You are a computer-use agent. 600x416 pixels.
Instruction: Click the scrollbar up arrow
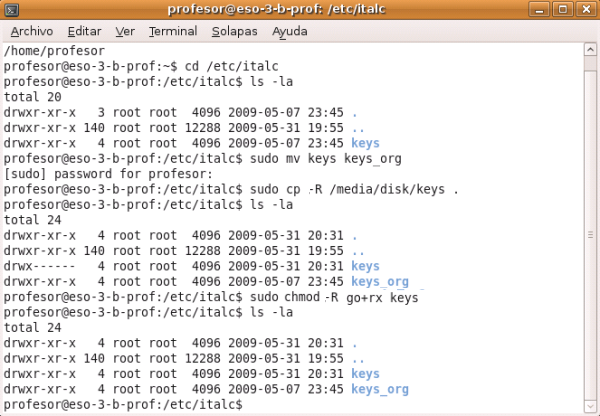590,50
